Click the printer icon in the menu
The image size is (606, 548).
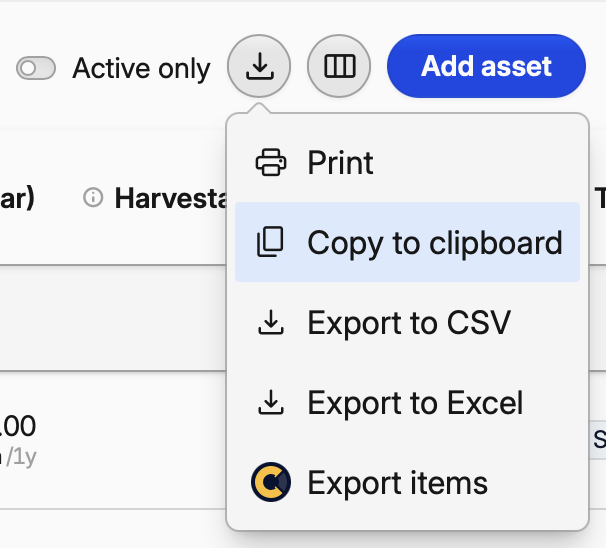271,162
